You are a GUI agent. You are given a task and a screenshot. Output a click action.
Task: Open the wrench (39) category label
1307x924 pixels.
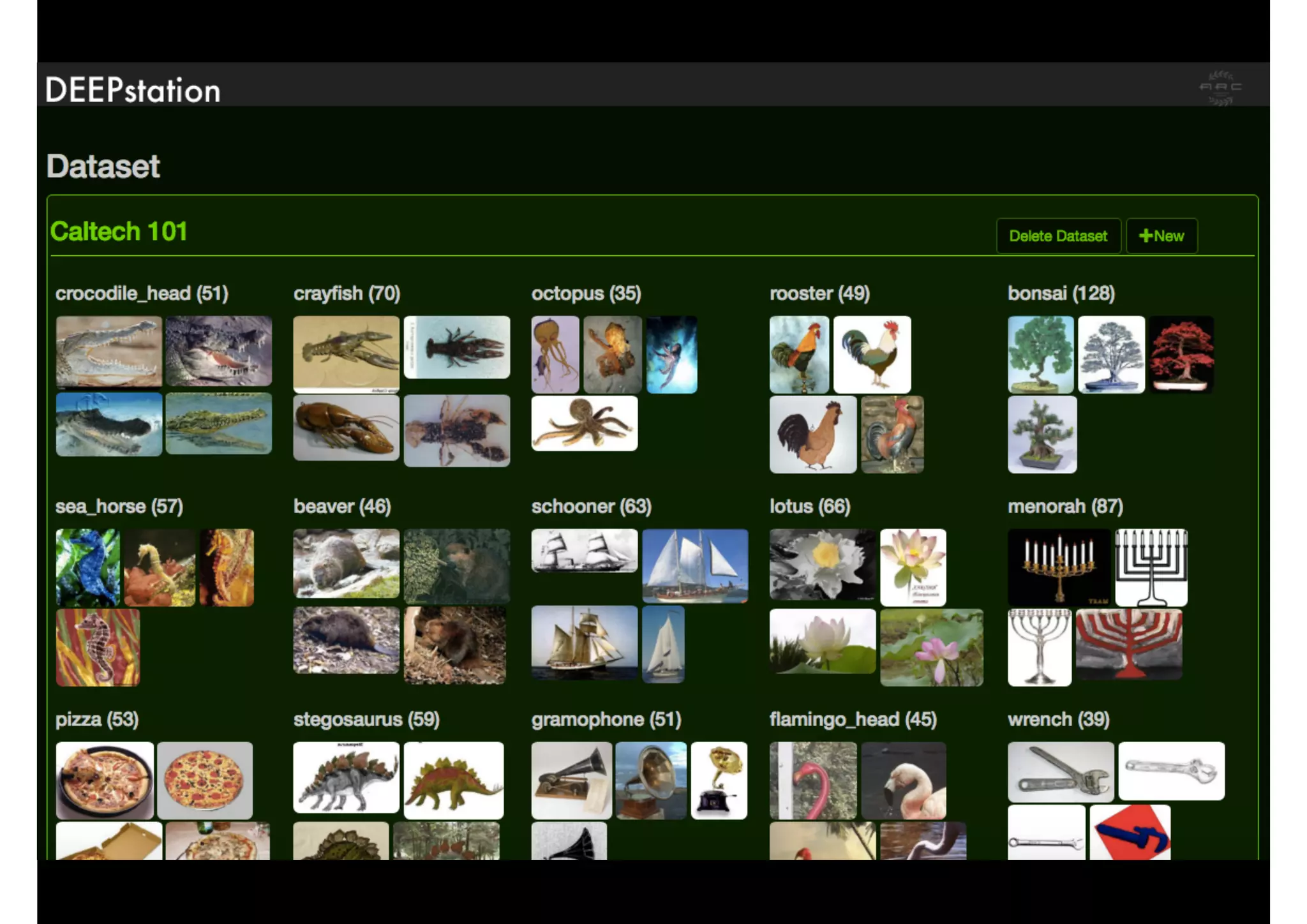point(1058,720)
